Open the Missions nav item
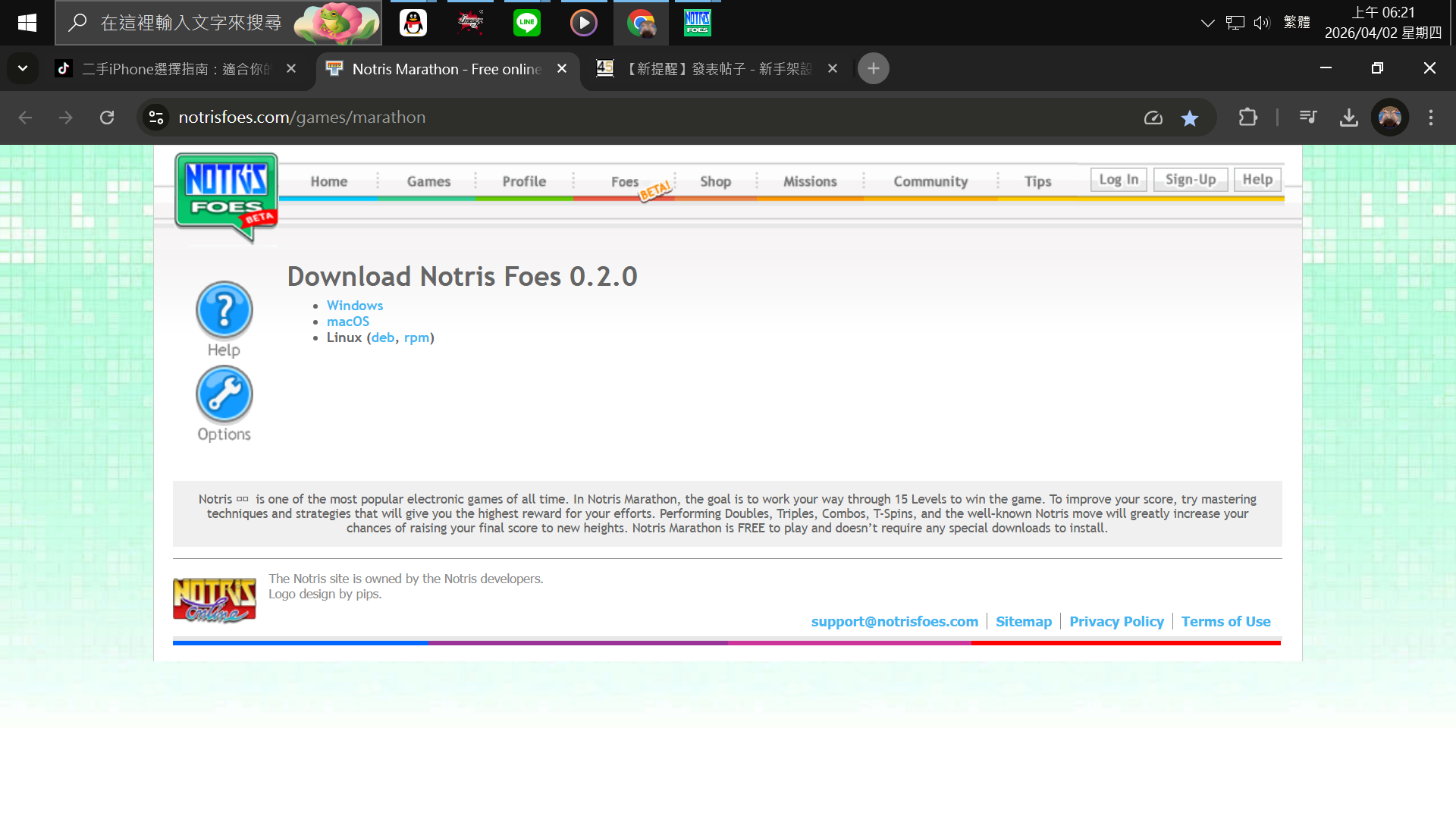This screenshot has width=1456, height=819. 810,181
